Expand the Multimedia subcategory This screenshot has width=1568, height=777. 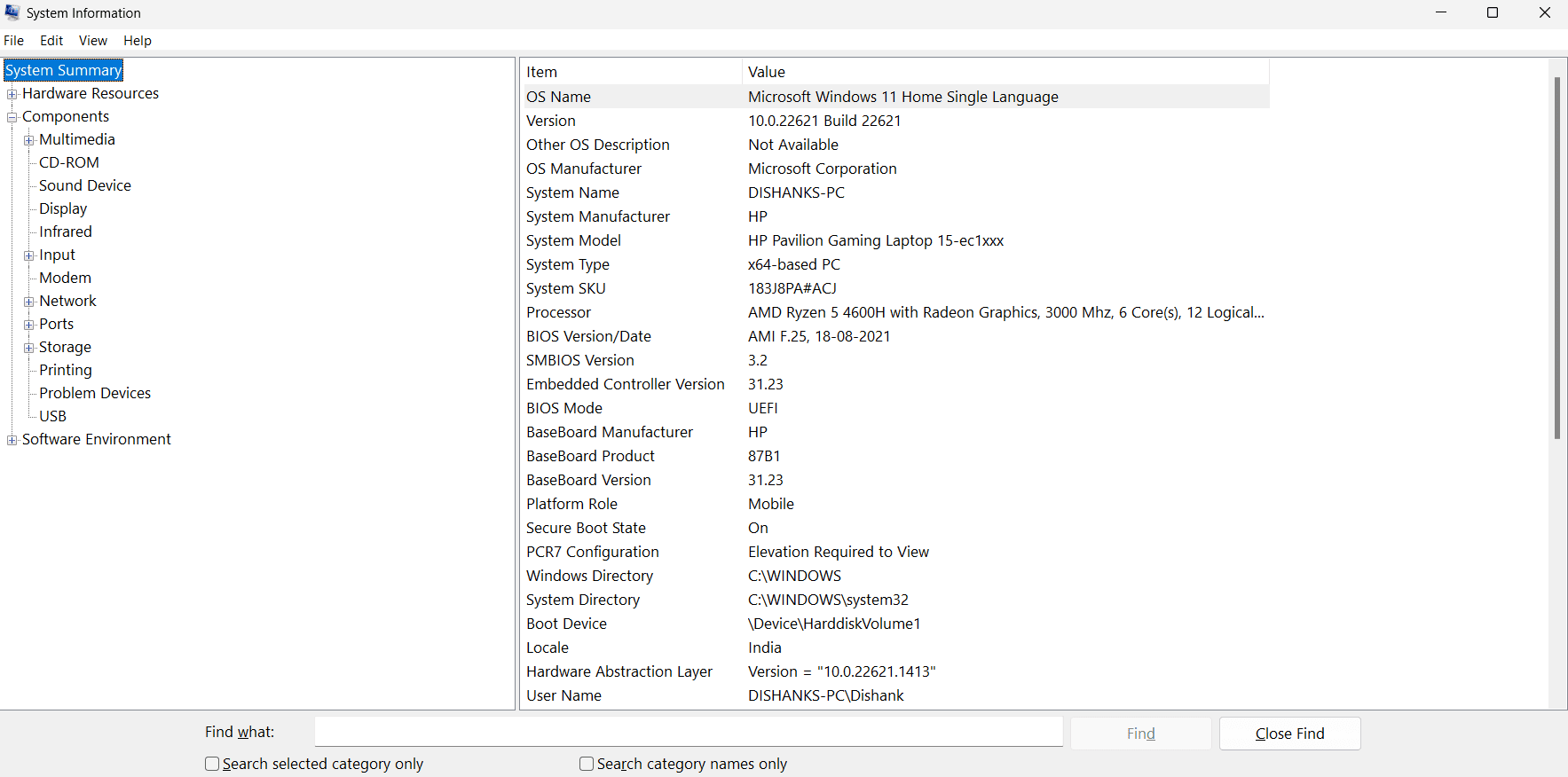point(29,140)
